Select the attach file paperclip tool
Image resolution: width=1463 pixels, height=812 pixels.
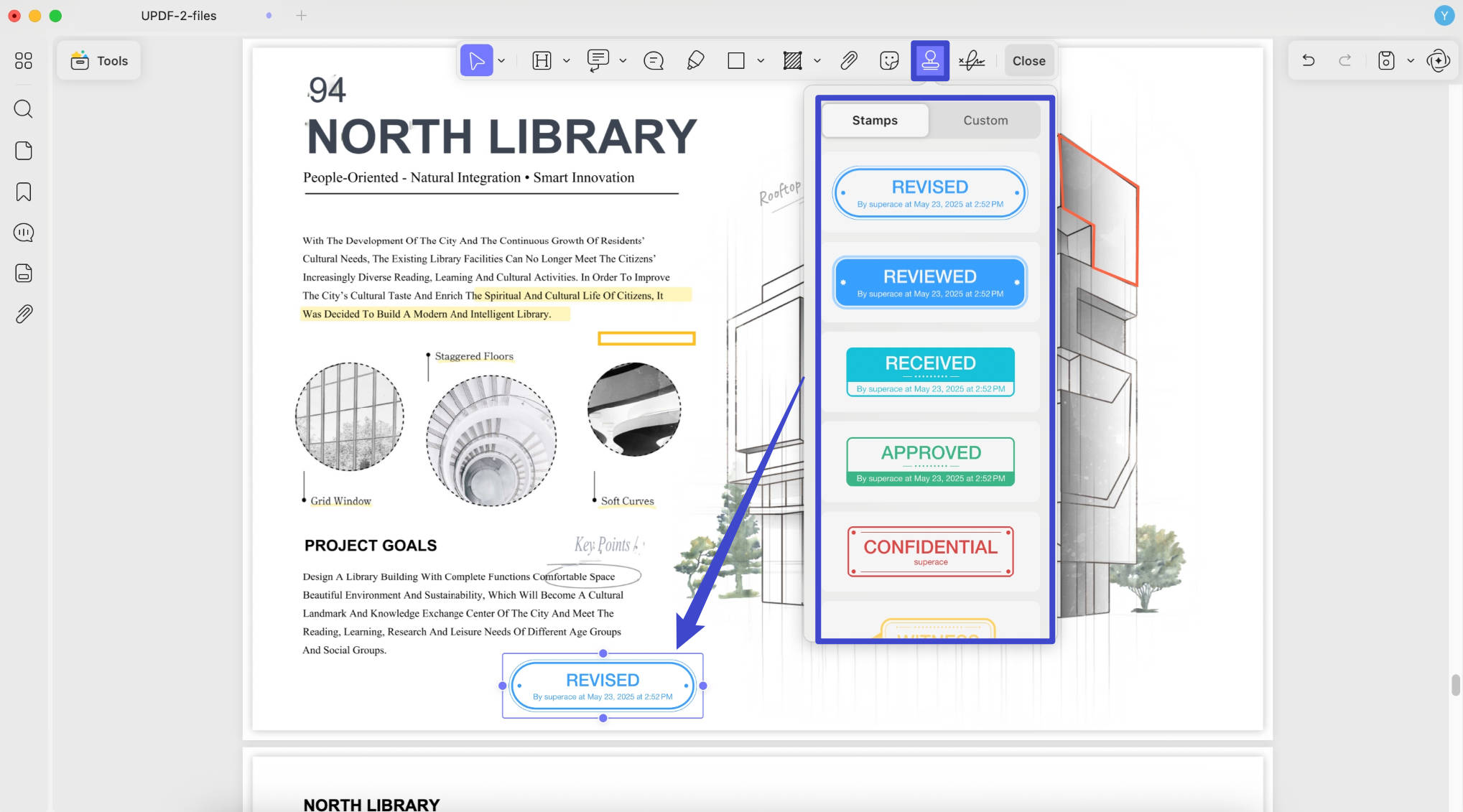tap(848, 61)
